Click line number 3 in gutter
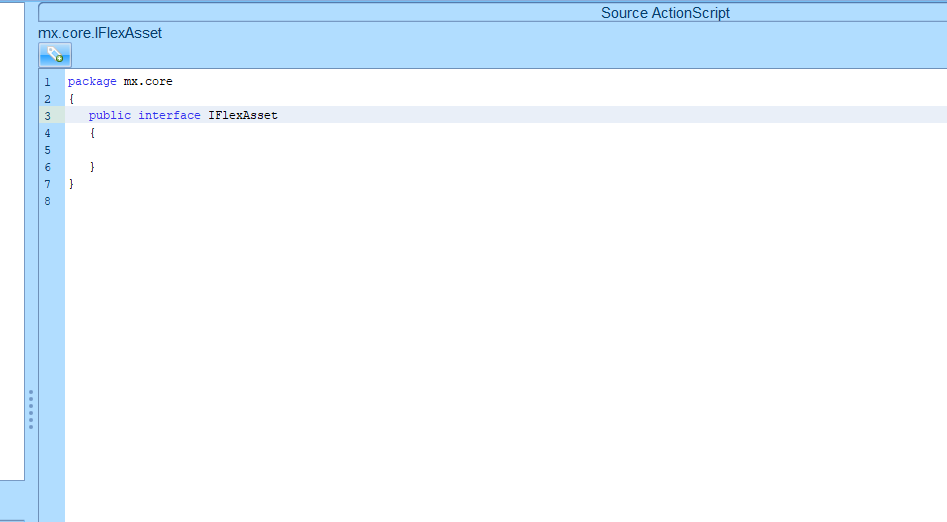Viewport: 947px width, 522px height. 47,115
